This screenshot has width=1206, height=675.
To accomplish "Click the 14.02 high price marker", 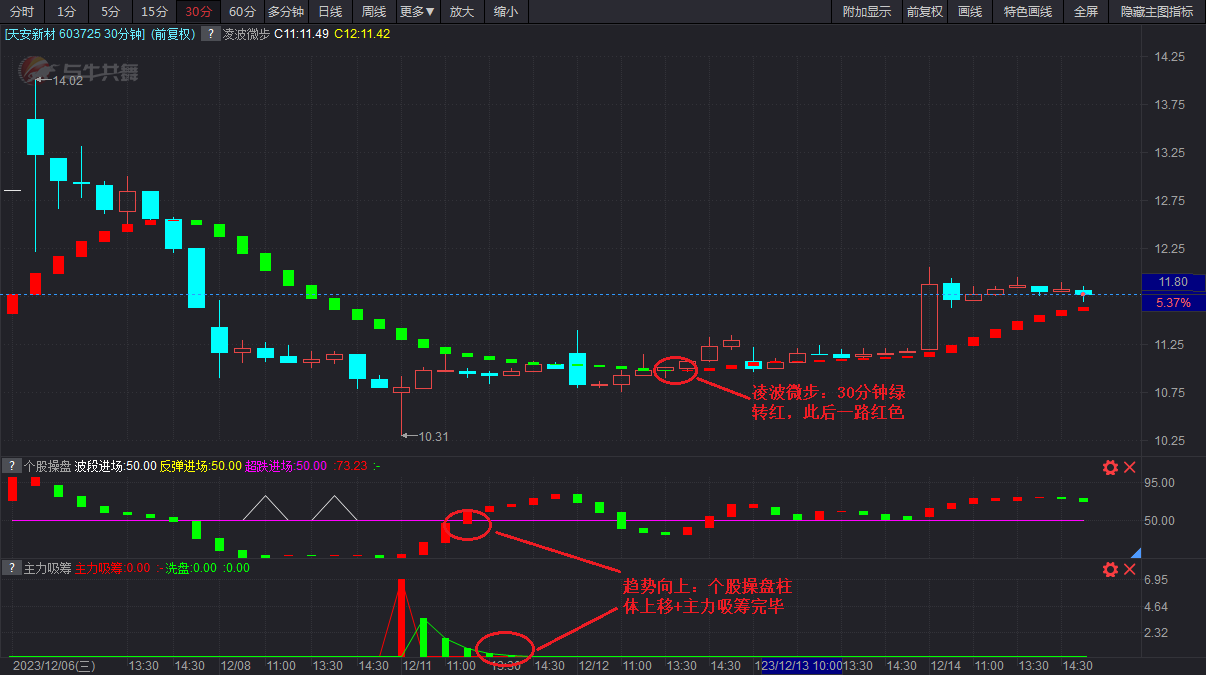I will [x=68, y=81].
